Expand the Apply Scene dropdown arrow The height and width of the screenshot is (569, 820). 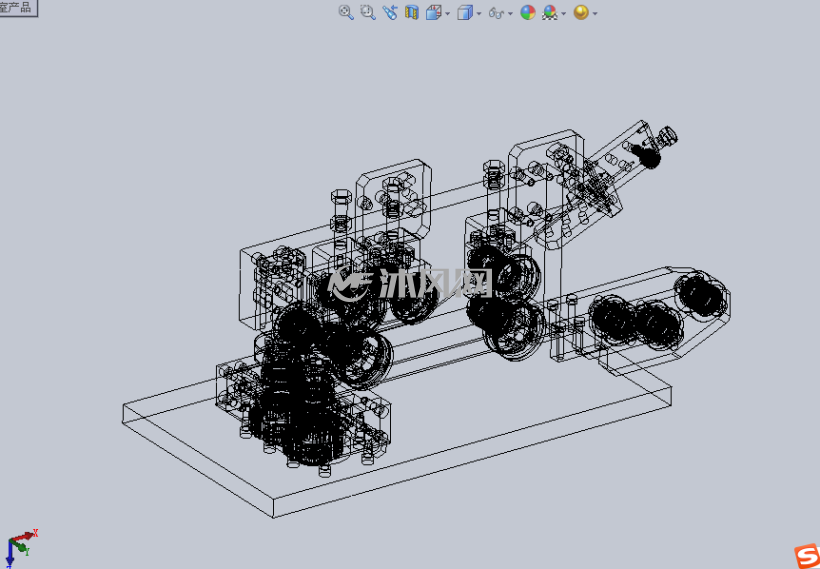click(564, 14)
